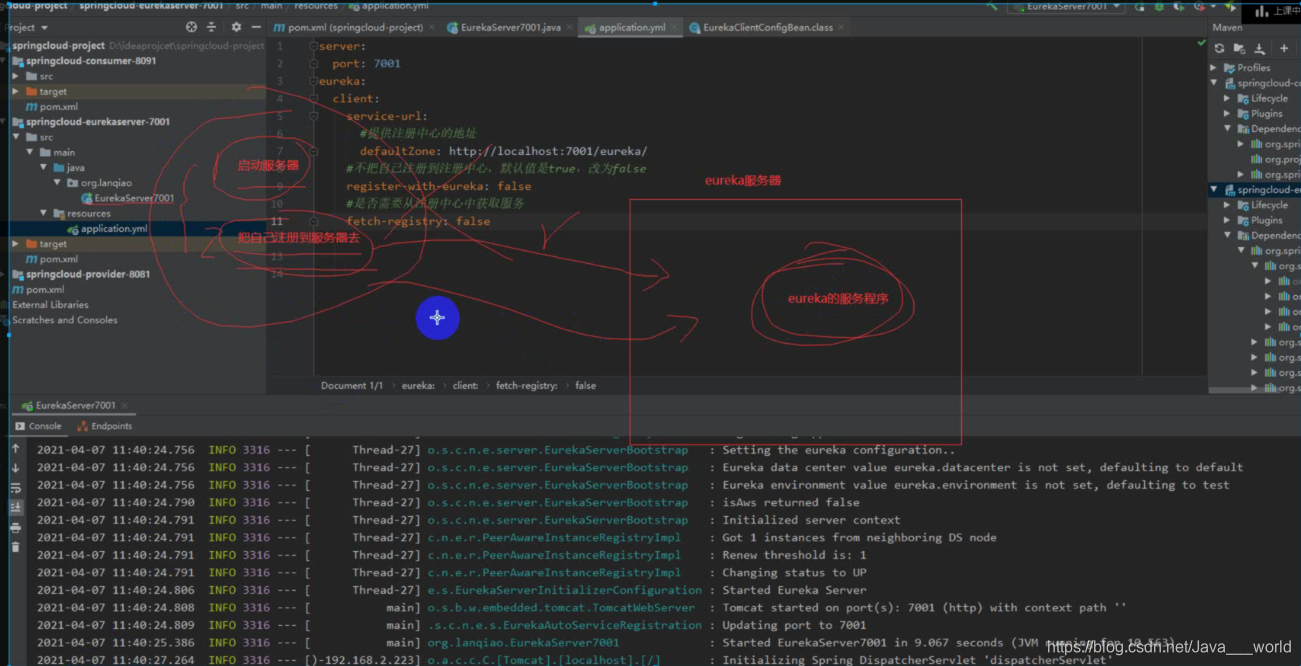The width and height of the screenshot is (1301, 666).
Task: Click debug bug icon in top toolbar
Action: coord(1158,6)
